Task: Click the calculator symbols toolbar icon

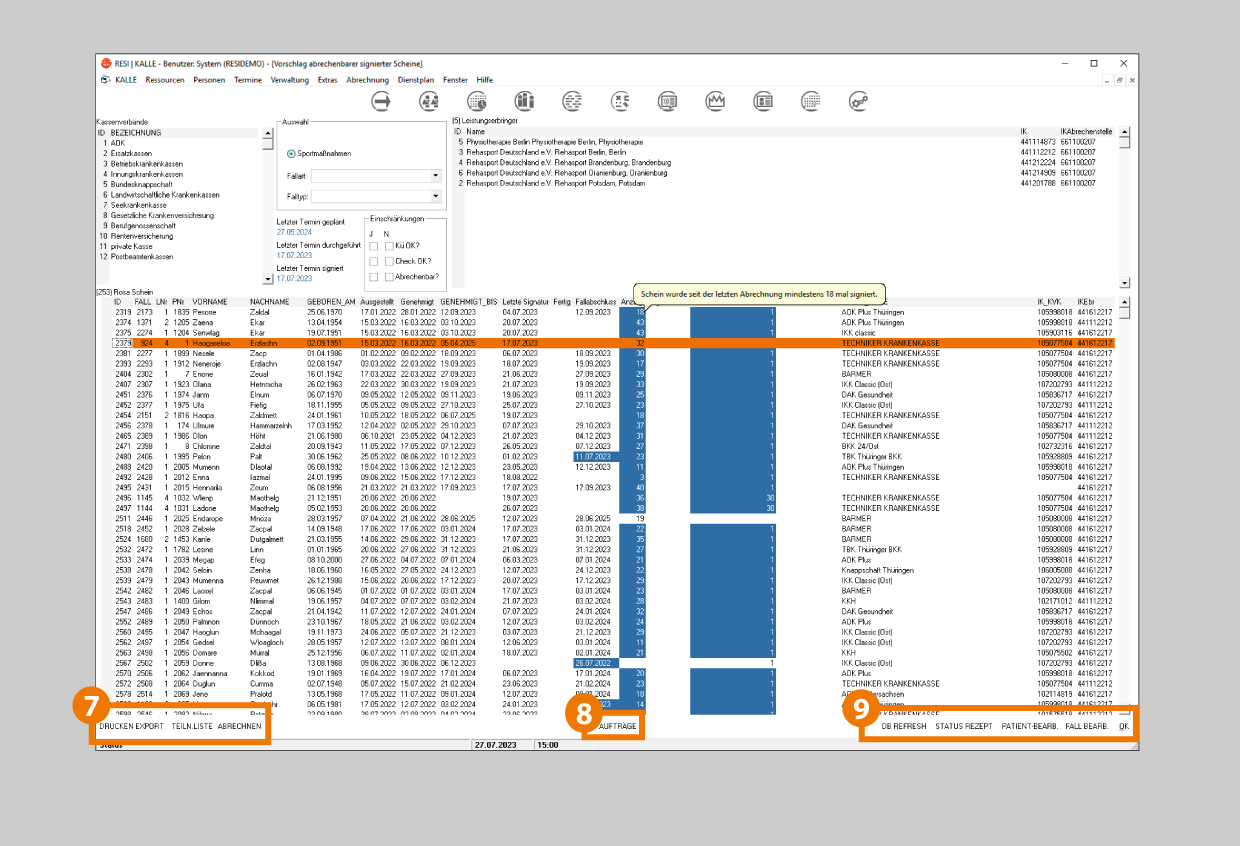Action: (x=620, y=101)
